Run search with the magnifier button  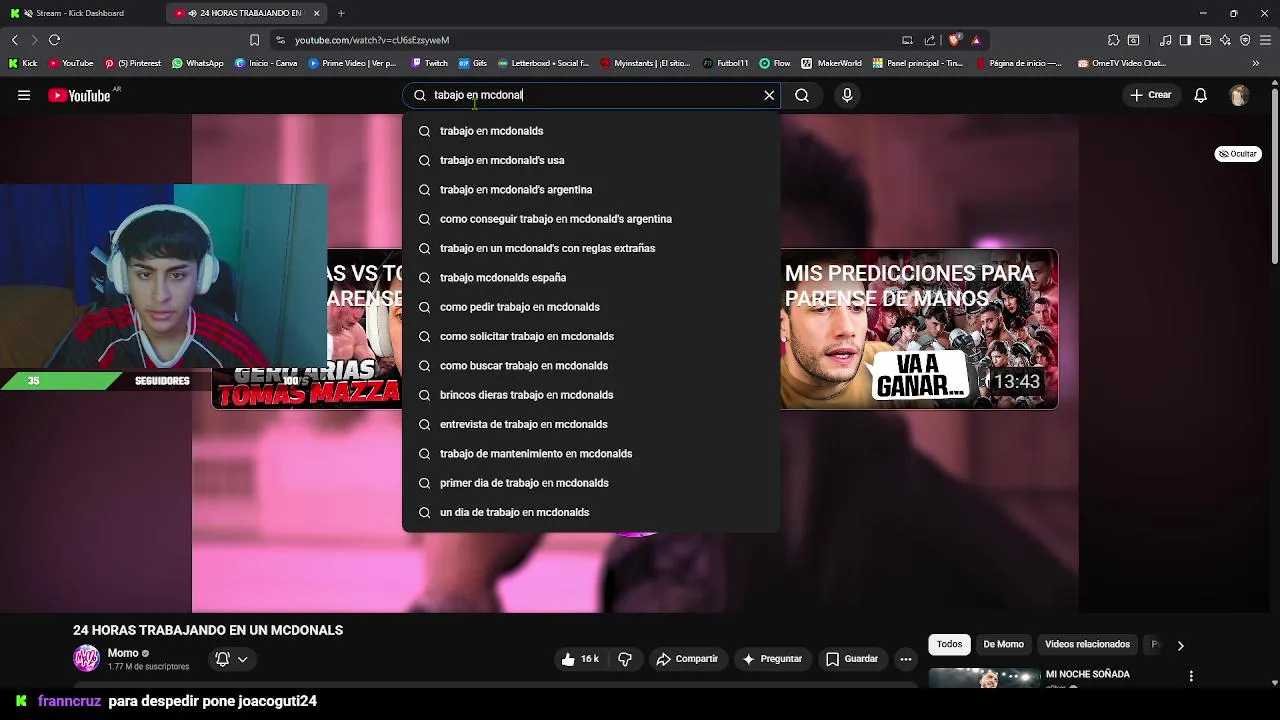(802, 95)
